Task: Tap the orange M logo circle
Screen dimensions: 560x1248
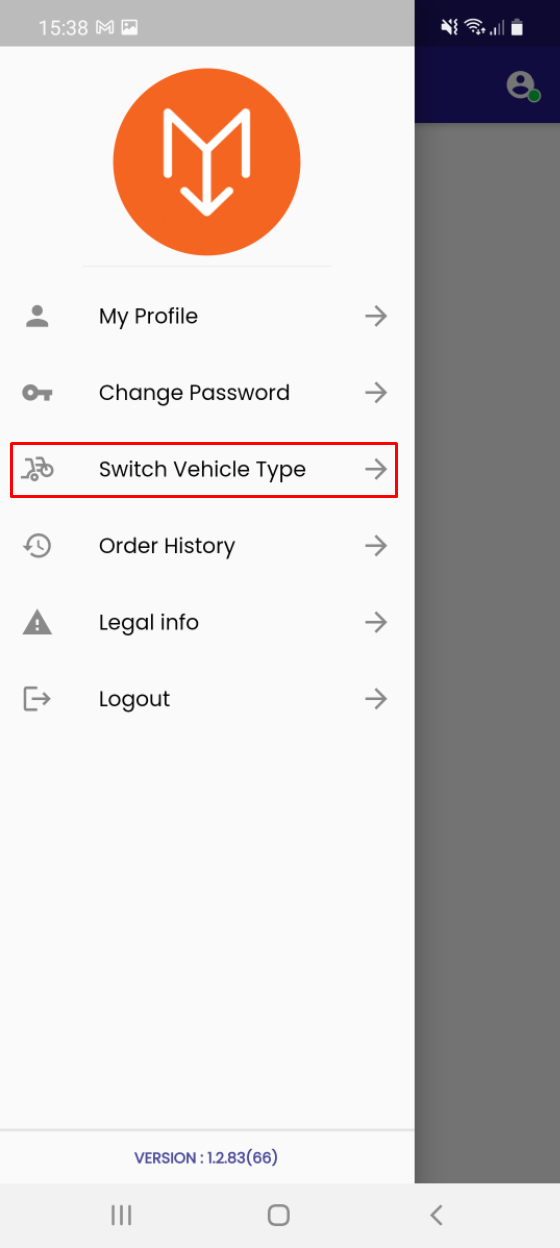Action: point(207,162)
